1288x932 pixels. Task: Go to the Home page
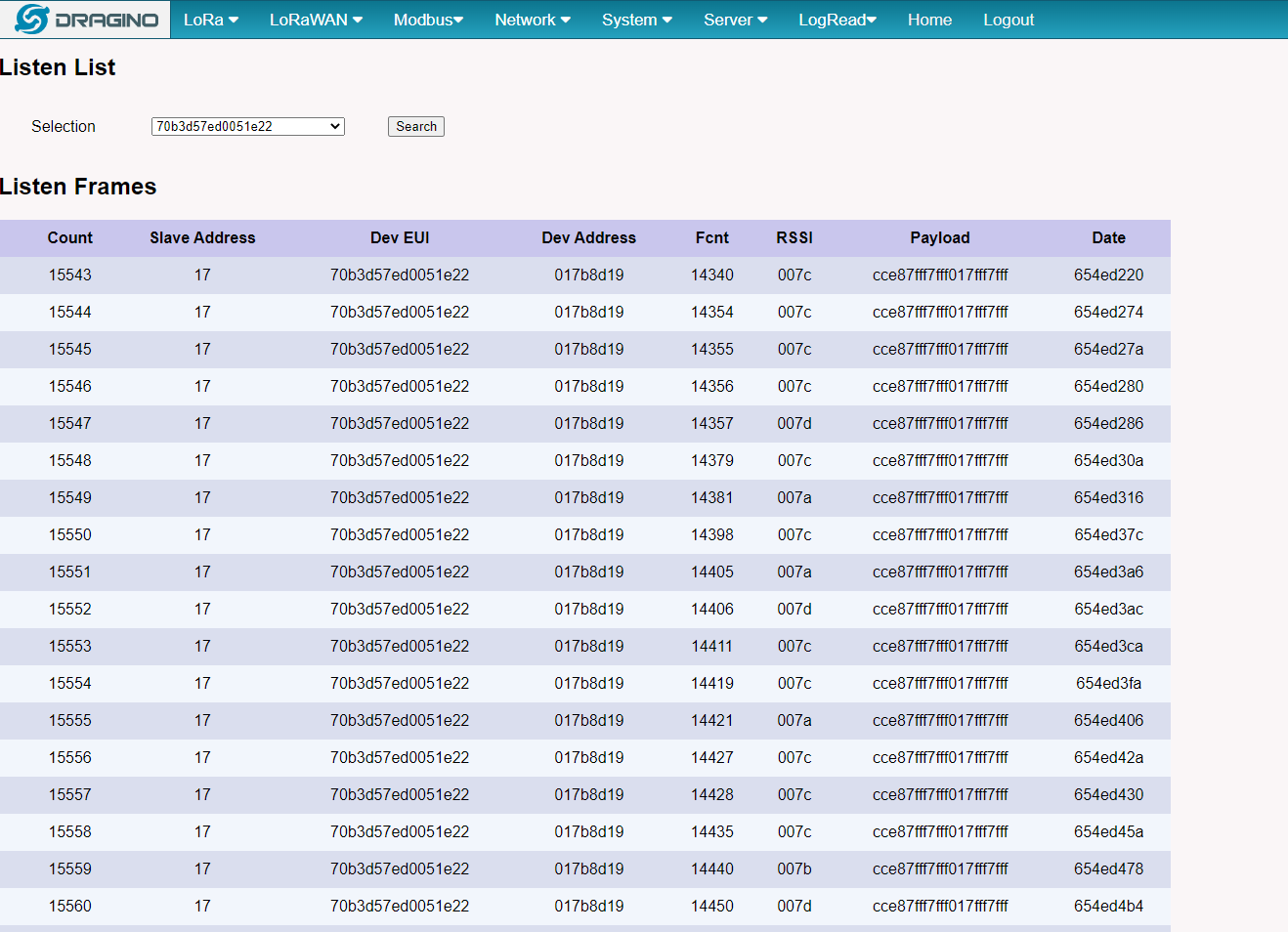[x=929, y=20]
